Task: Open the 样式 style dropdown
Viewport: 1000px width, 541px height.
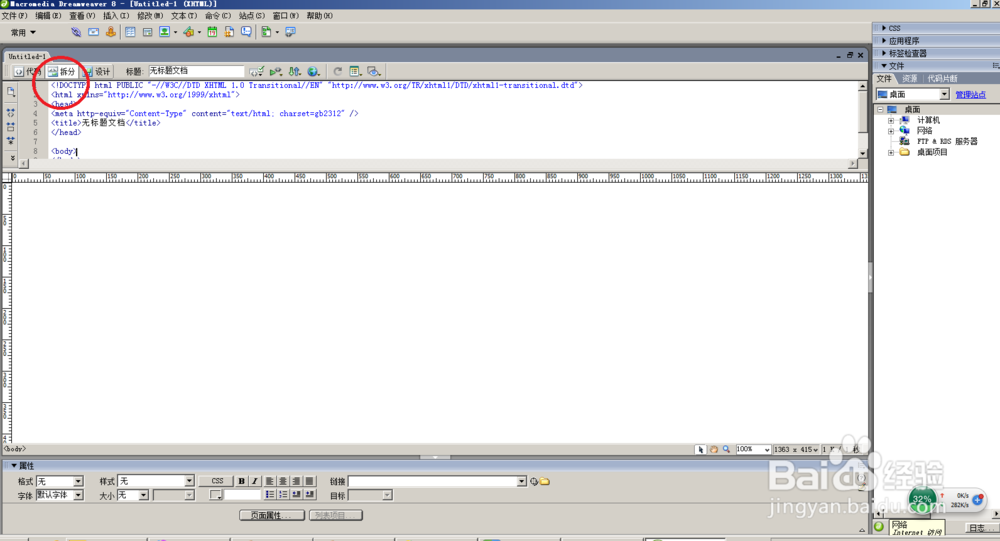Action: pos(189,481)
